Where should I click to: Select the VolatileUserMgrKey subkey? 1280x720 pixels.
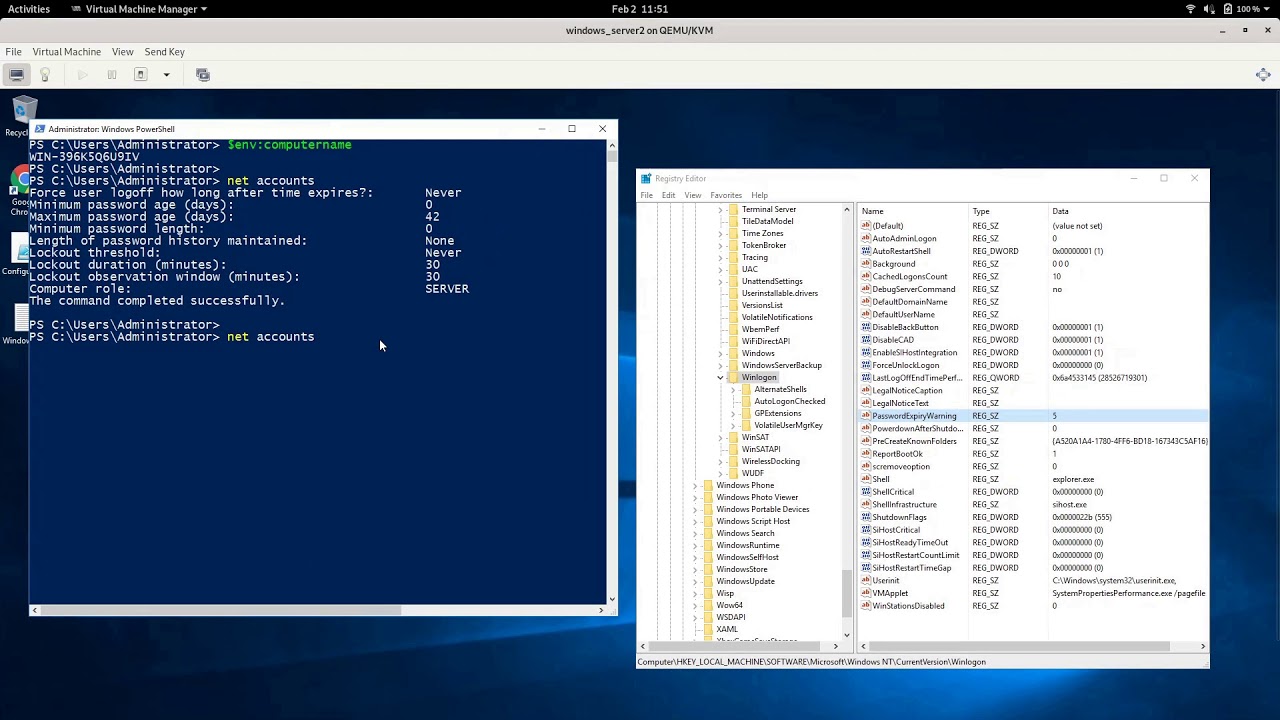tap(788, 425)
